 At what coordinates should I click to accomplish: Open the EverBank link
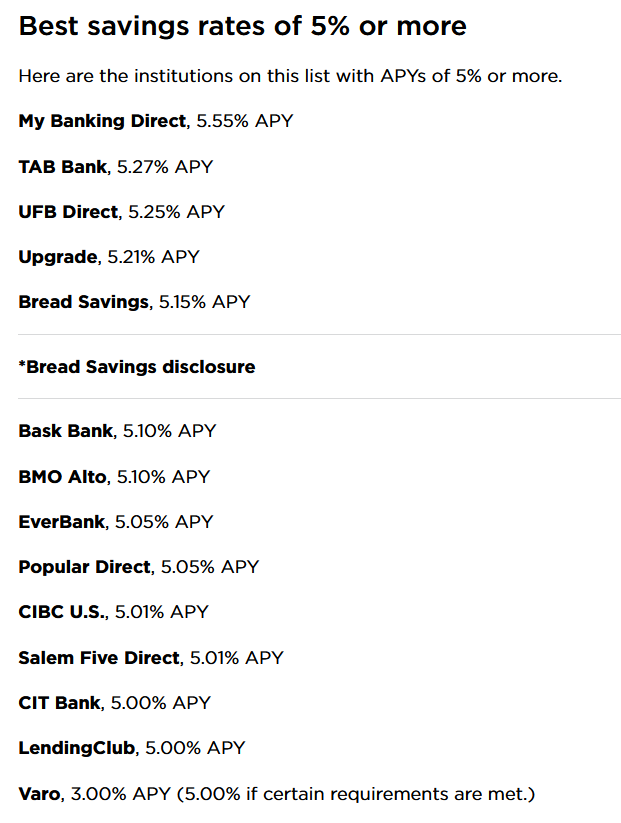click(x=62, y=522)
